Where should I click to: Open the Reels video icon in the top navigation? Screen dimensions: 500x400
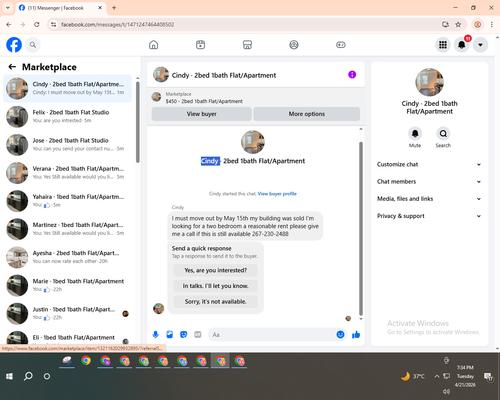coord(200,45)
